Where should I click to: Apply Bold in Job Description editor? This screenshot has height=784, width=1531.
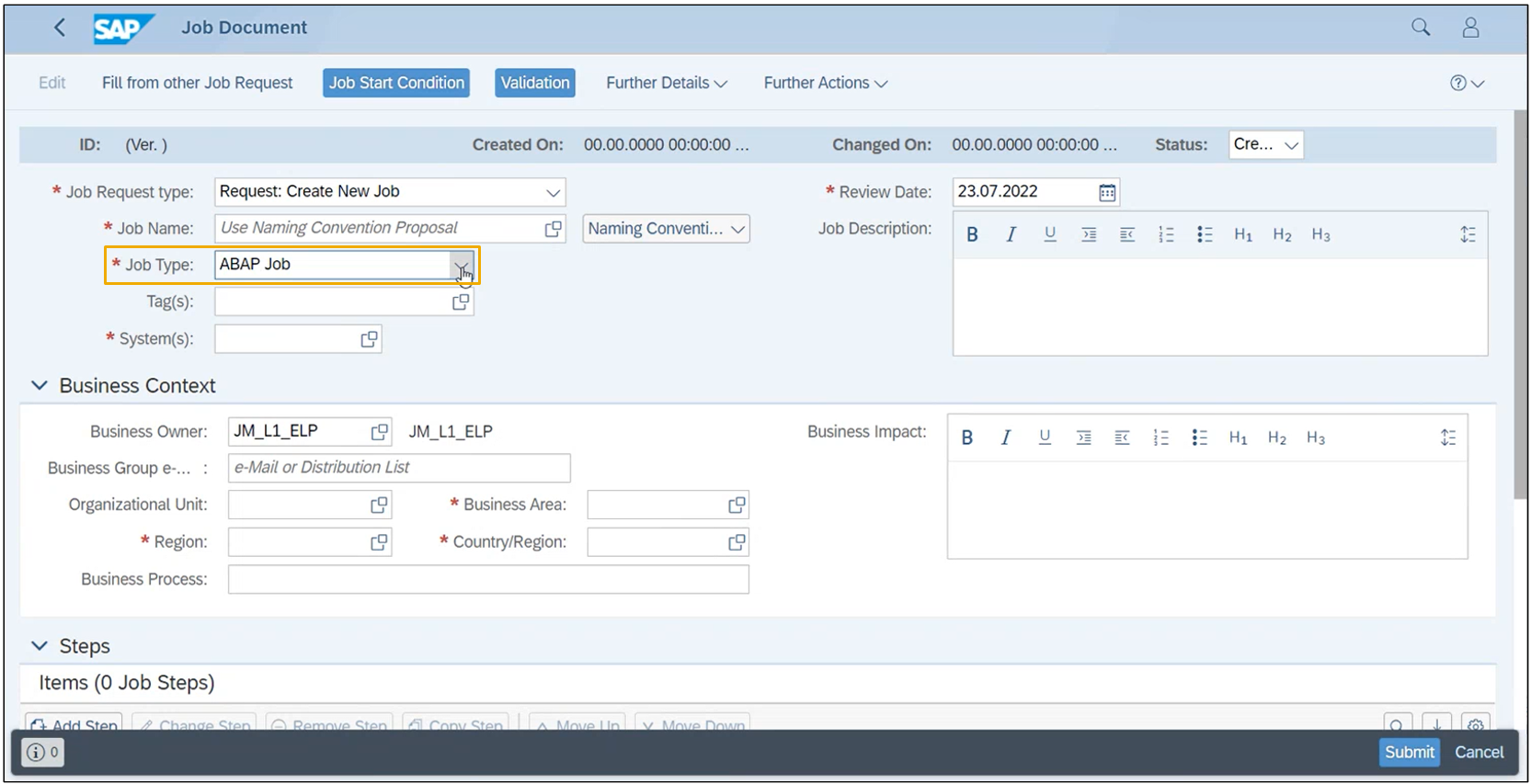(x=972, y=234)
